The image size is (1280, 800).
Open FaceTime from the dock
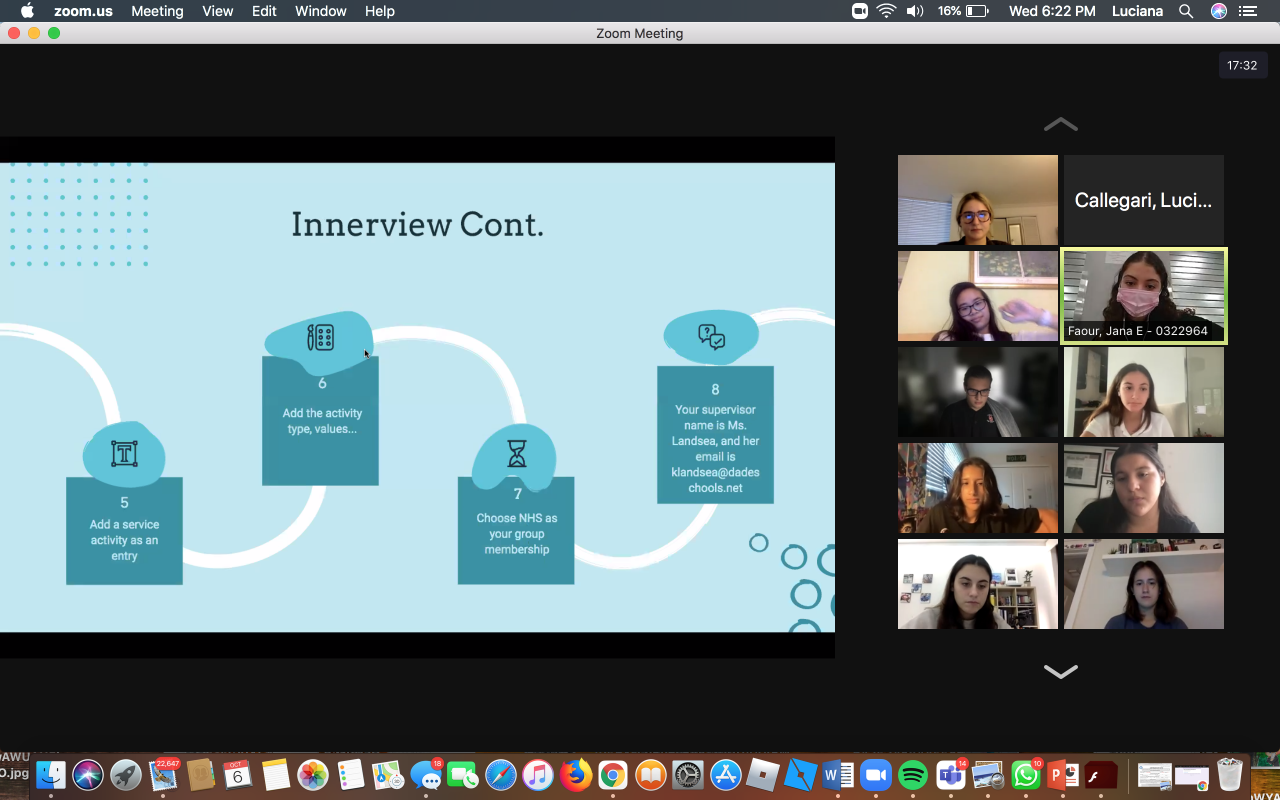pyautogui.click(x=463, y=775)
